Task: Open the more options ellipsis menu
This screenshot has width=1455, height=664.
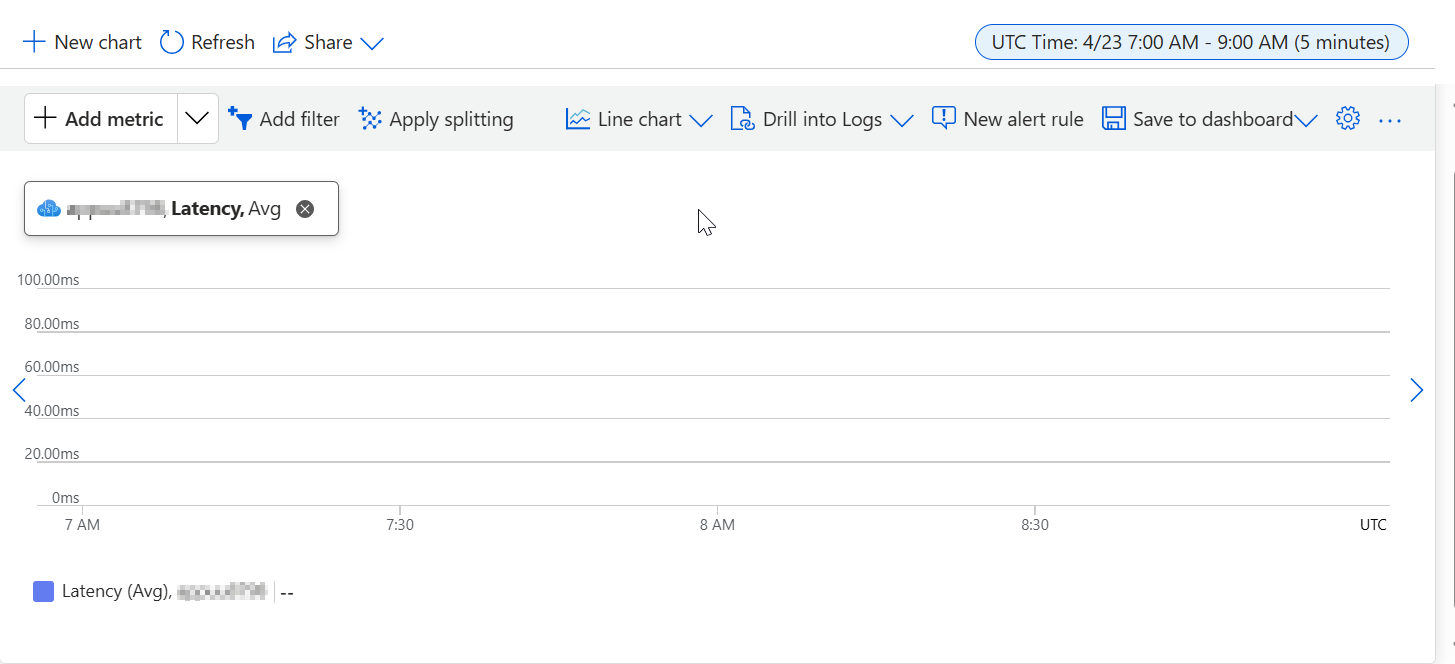Action: (1390, 120)
